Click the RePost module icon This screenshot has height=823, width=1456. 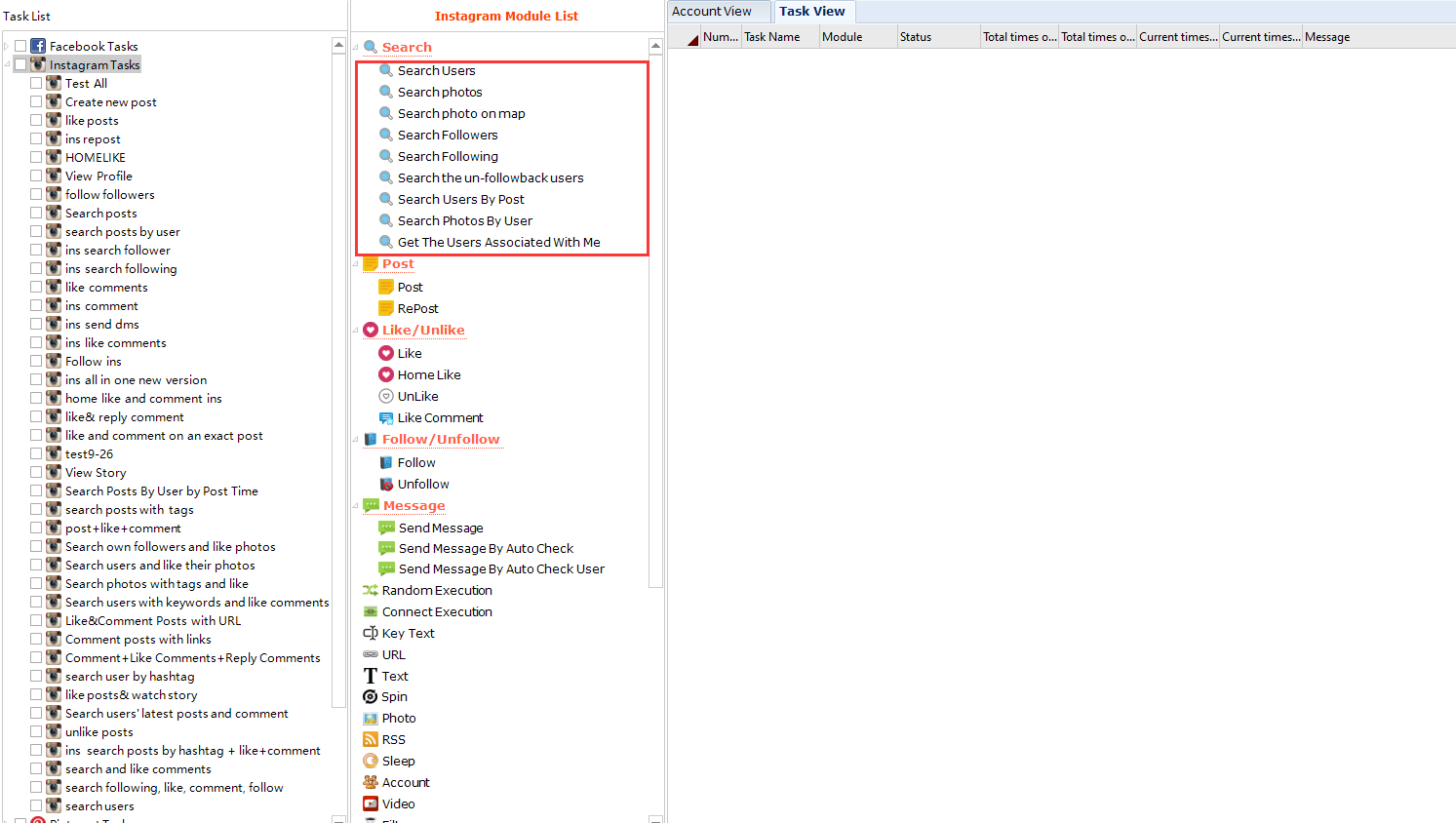(386, 308)
